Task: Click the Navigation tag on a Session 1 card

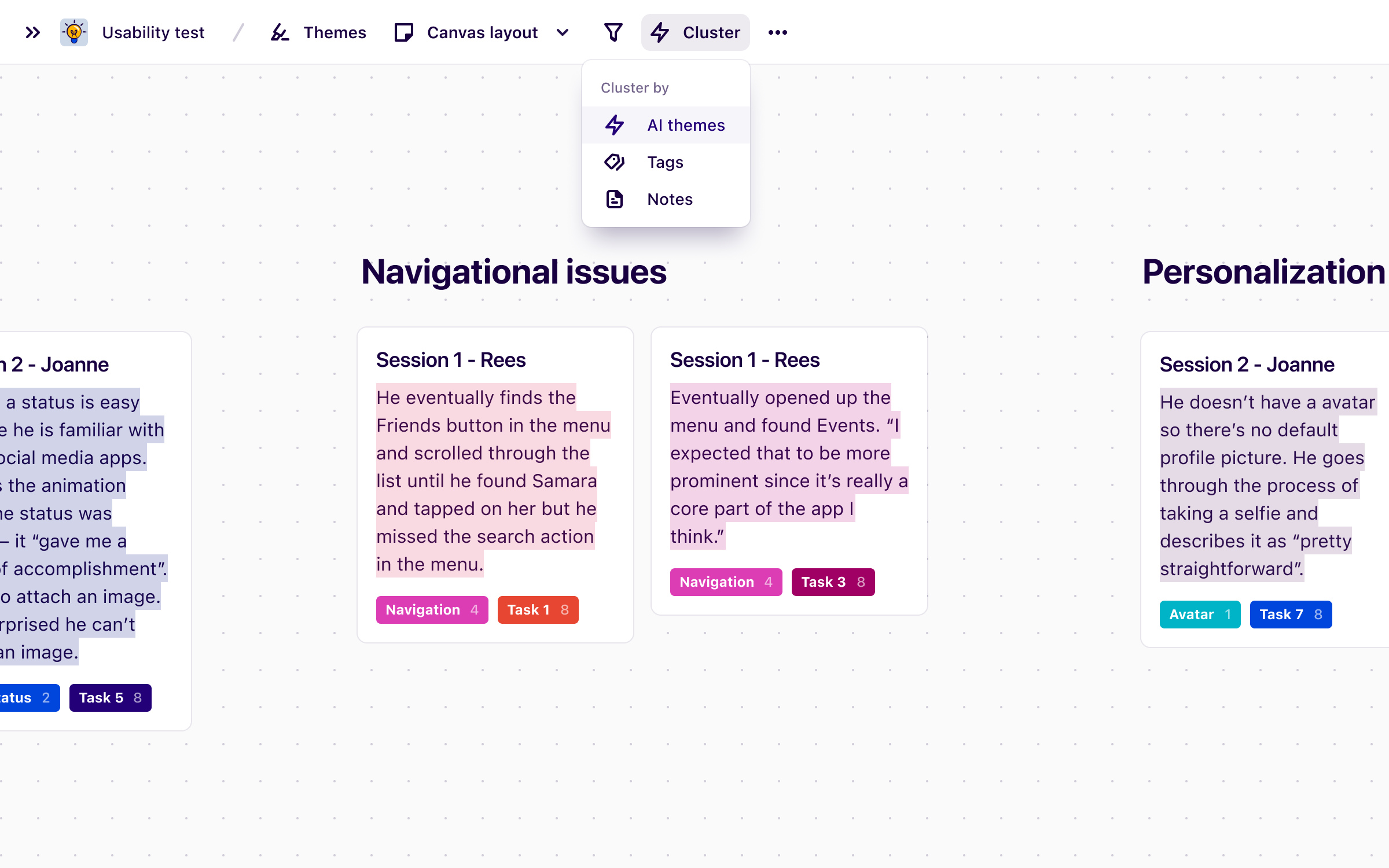Action: click(432, 609)
